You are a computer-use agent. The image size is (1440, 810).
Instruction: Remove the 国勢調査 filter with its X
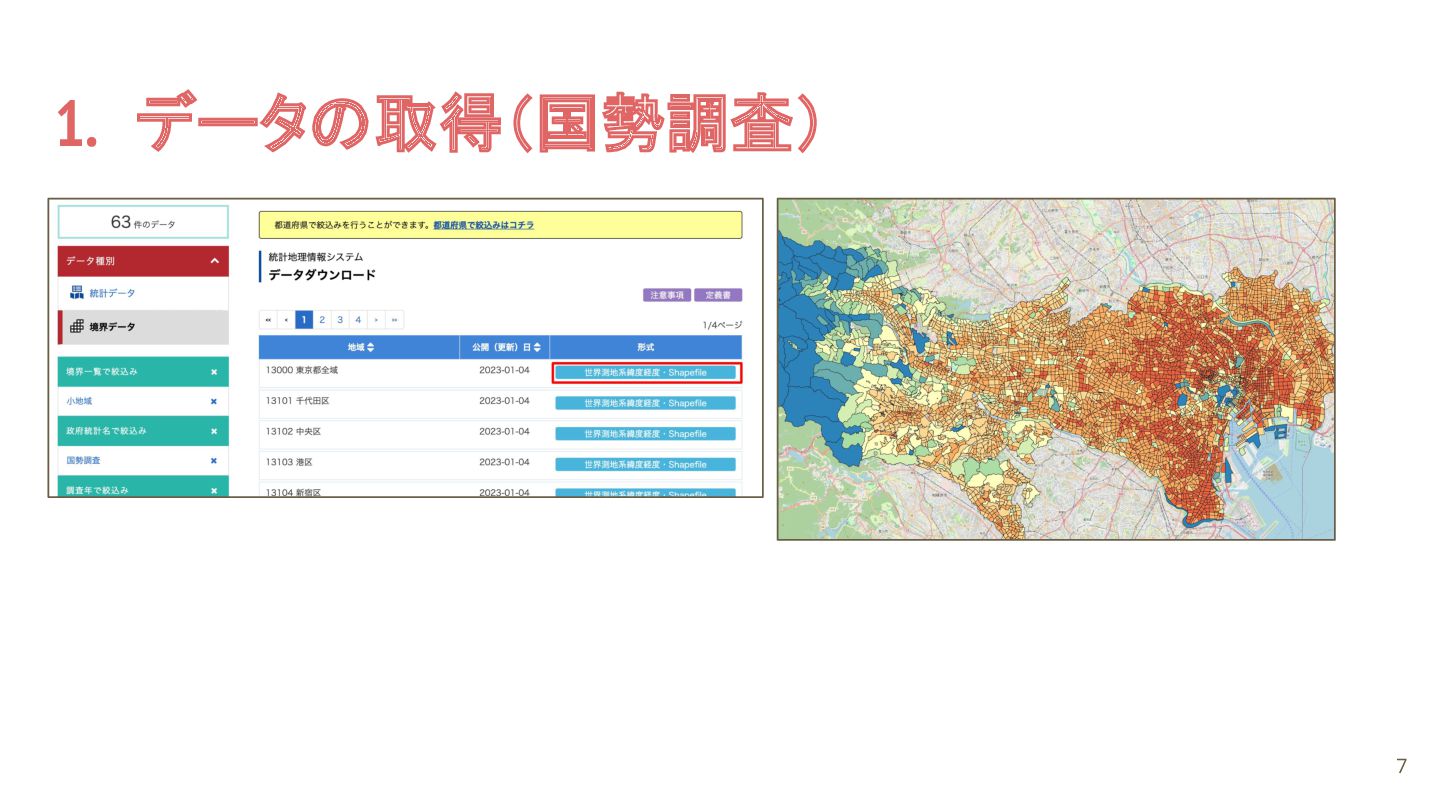tap(214, 461)
